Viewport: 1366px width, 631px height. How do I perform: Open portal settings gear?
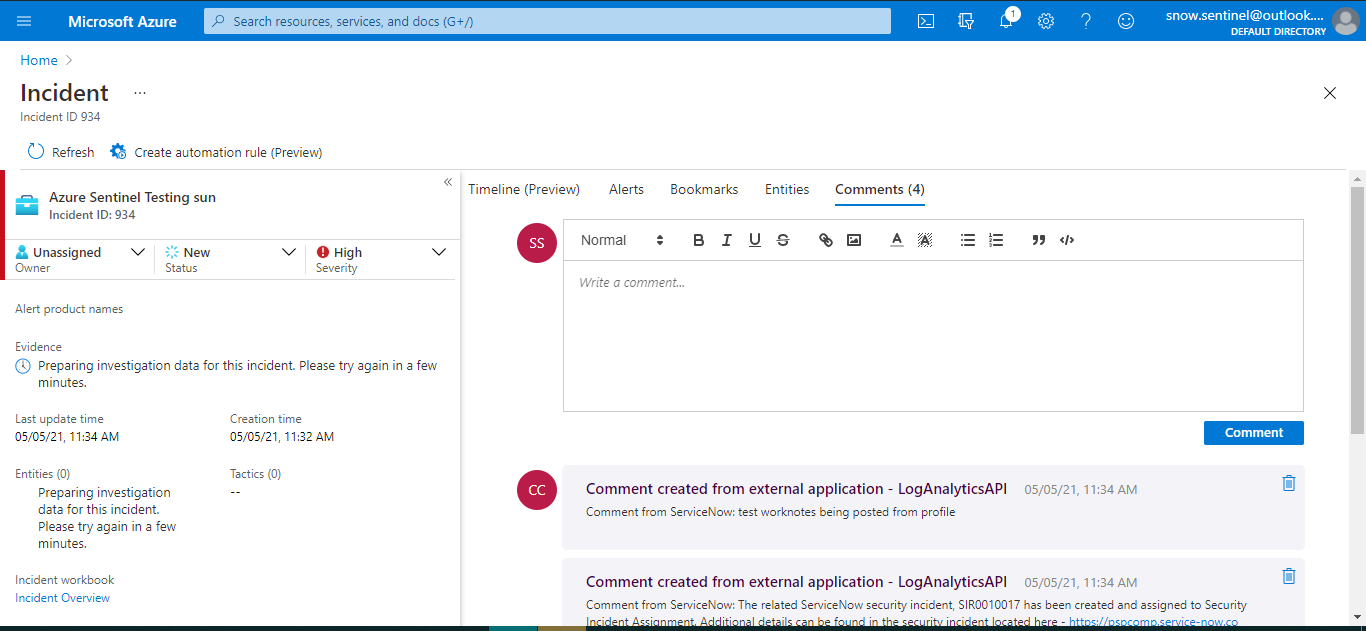coord(1046,21)
